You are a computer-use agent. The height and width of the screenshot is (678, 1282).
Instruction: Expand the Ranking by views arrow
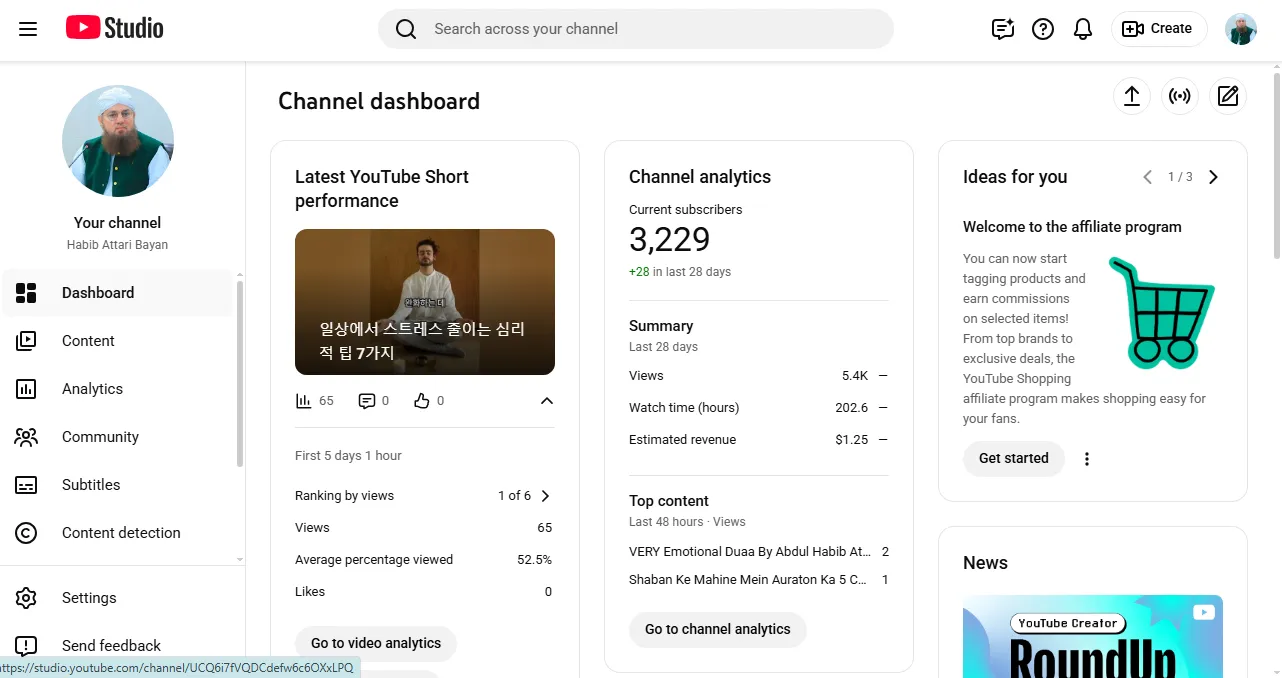pos(545,496)
